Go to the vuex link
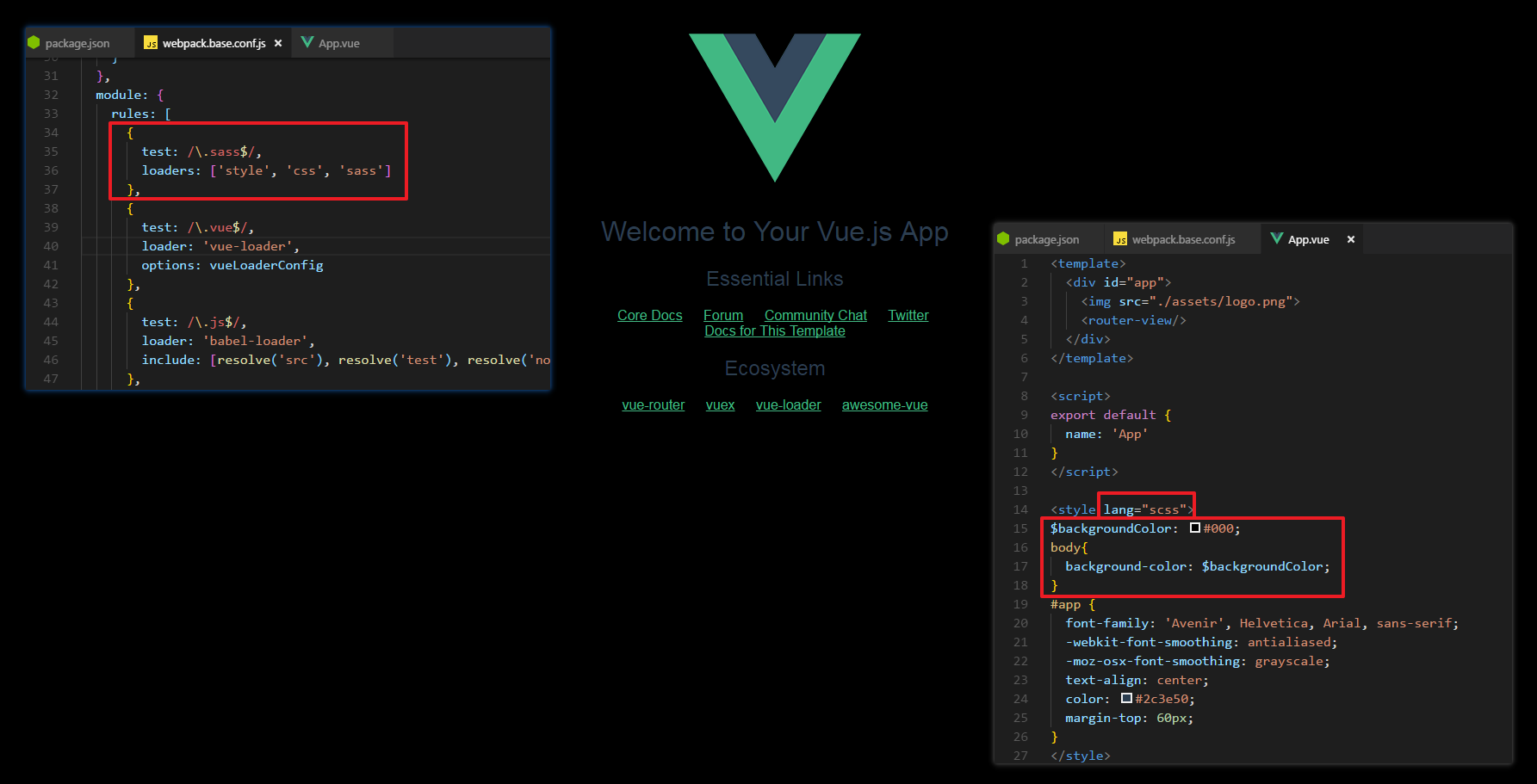 [x=721, y=404]
